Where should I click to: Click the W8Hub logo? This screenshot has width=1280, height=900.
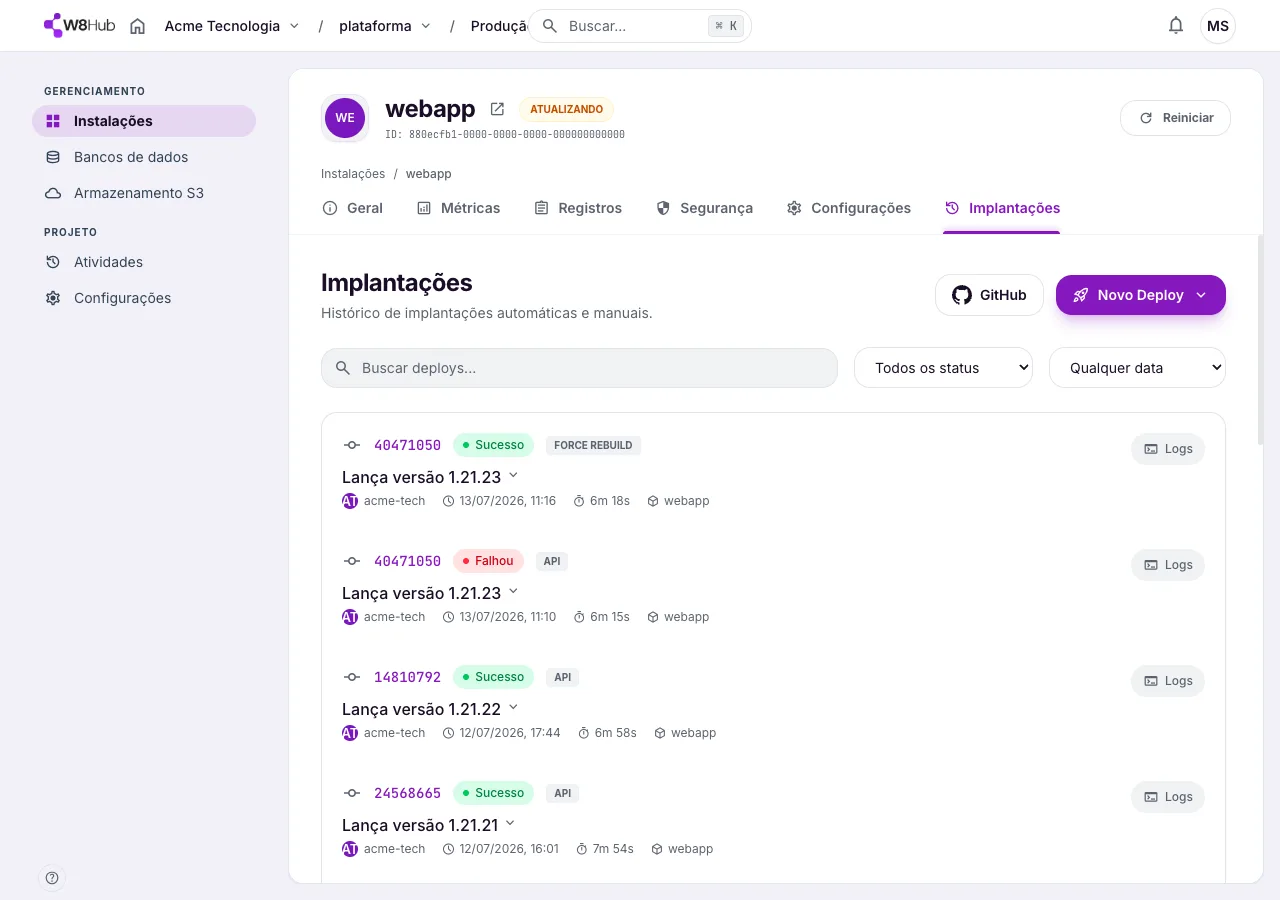click(80, 25)
